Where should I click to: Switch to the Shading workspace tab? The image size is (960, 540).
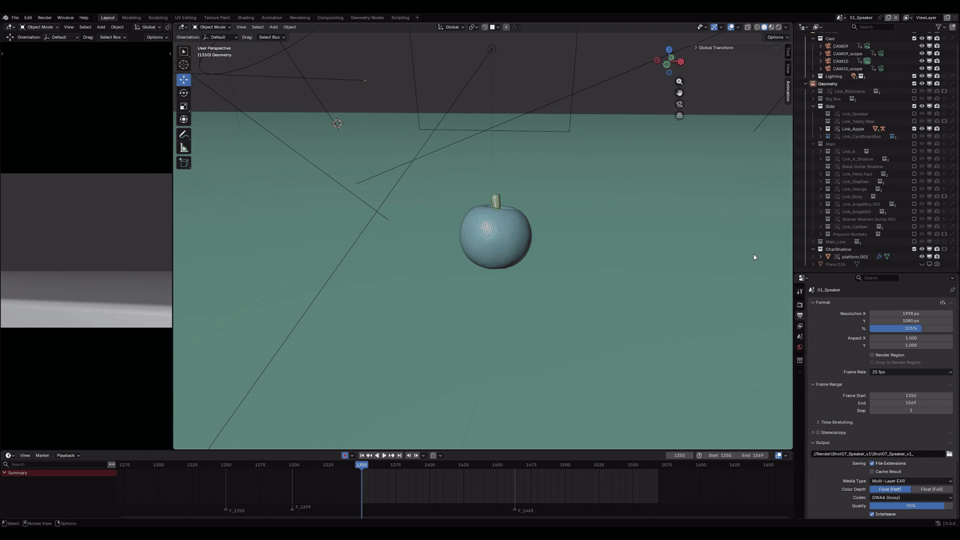[246, 18]
